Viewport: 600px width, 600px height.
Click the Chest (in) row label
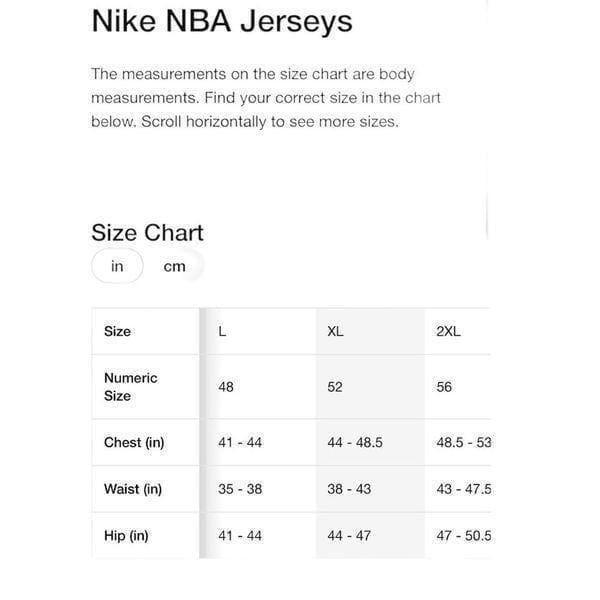coord(134,442)
